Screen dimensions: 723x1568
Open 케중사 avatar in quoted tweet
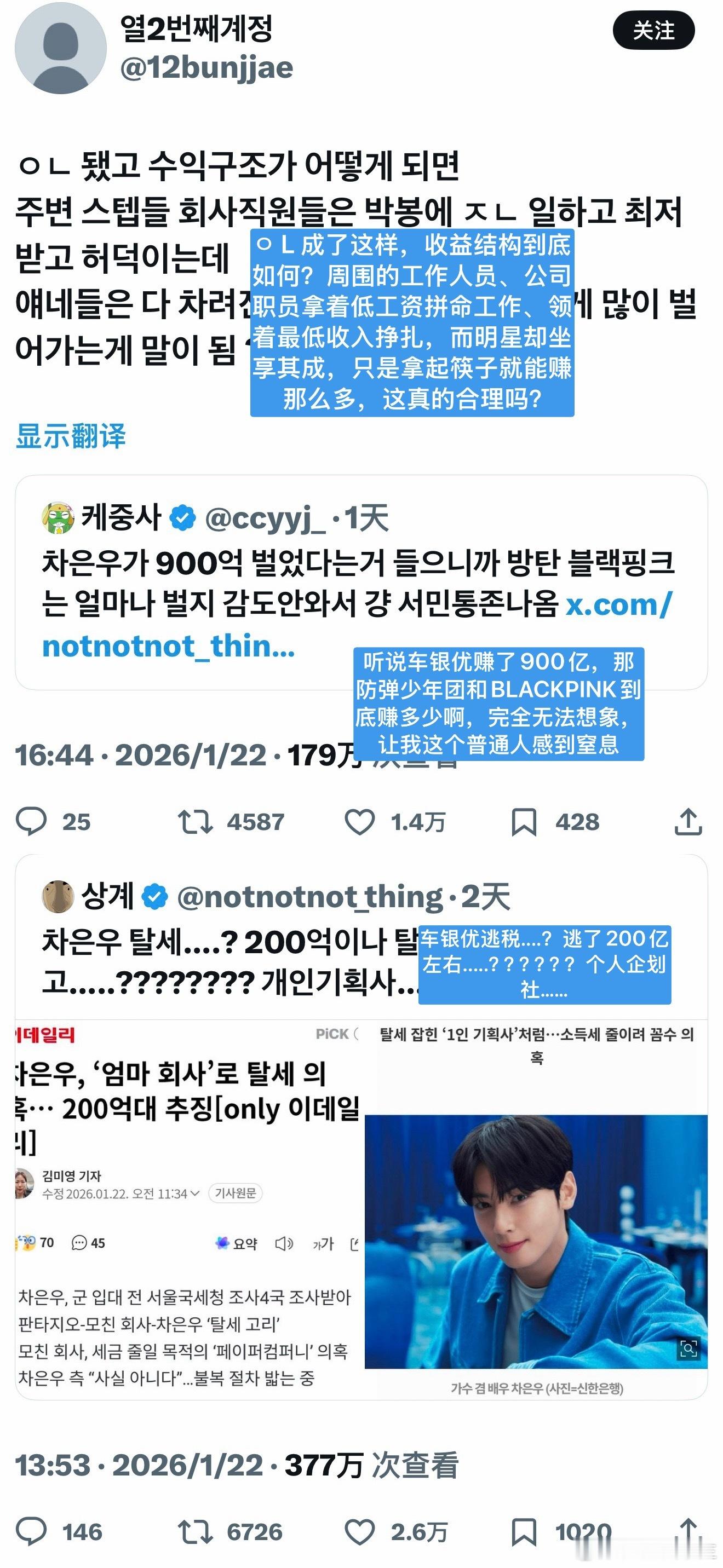[x=58, y=517]
